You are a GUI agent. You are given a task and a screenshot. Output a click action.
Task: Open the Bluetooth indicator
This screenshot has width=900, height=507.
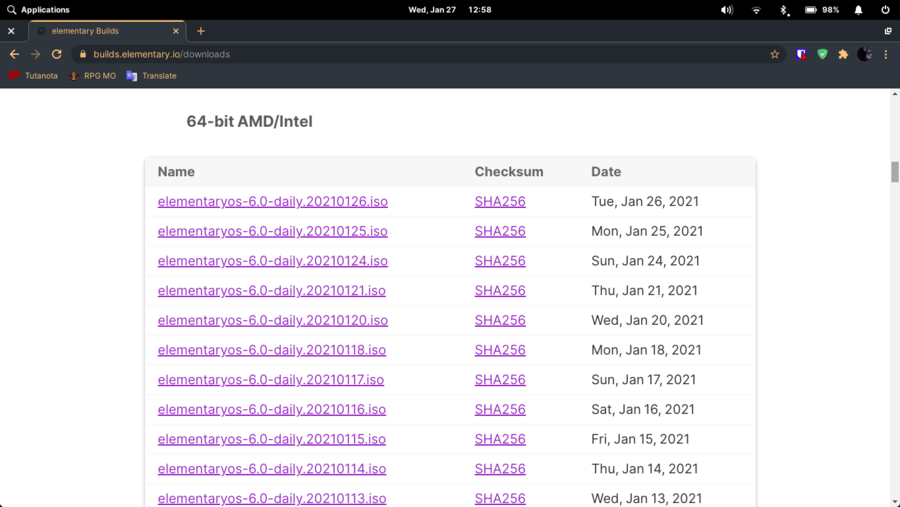783,10
